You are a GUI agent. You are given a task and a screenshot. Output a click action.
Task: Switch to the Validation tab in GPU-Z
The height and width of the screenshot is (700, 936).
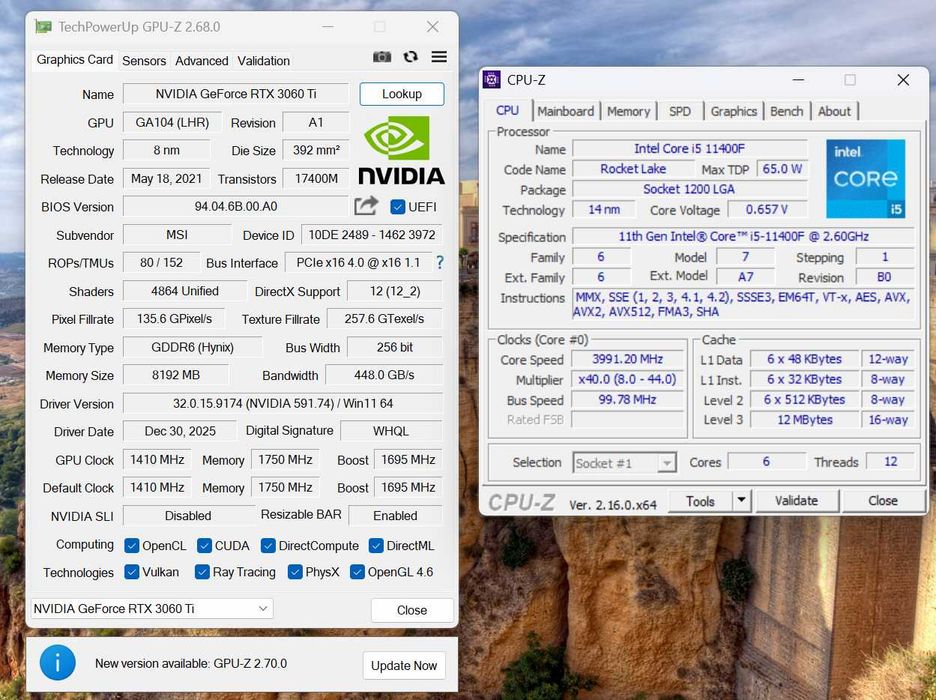coord(263,60)
